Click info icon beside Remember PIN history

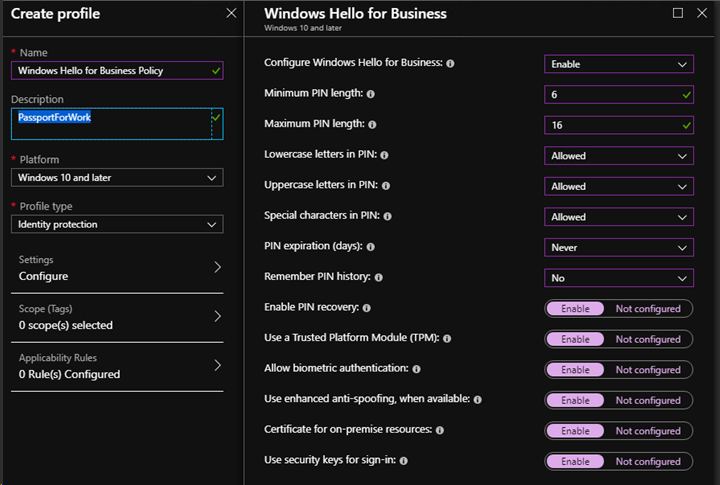click(x=378, y=277)
